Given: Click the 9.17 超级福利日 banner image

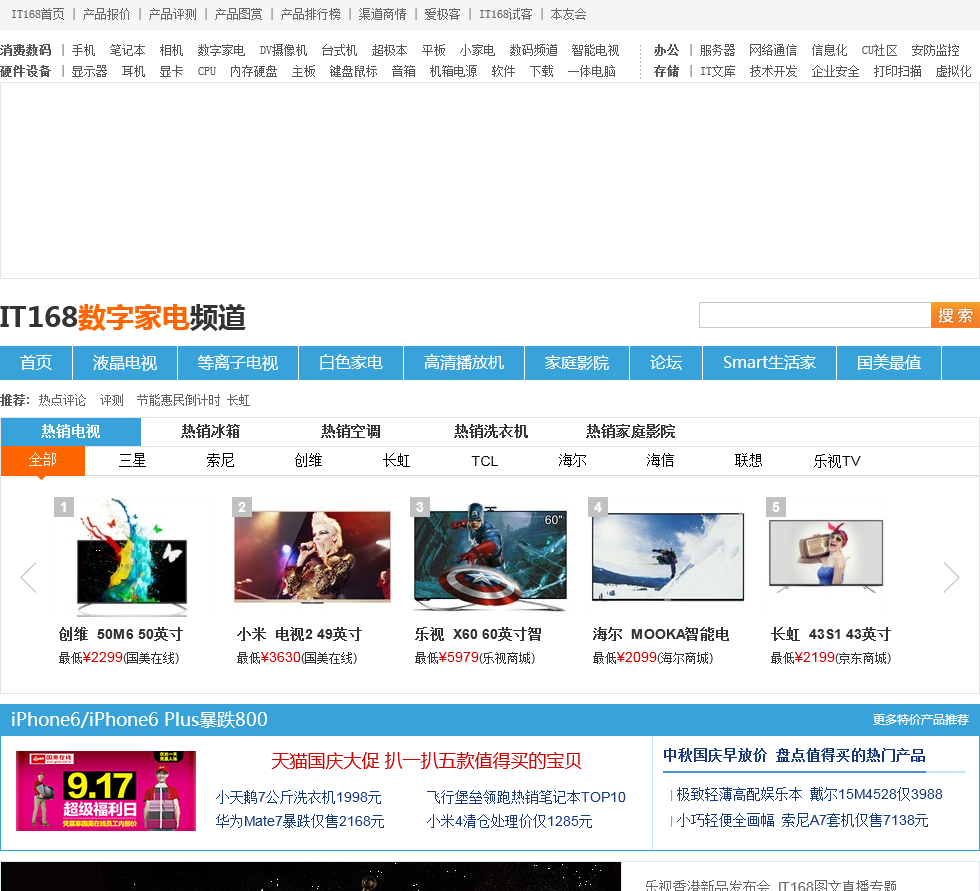Looking at the screenshot, I should 106,791.
